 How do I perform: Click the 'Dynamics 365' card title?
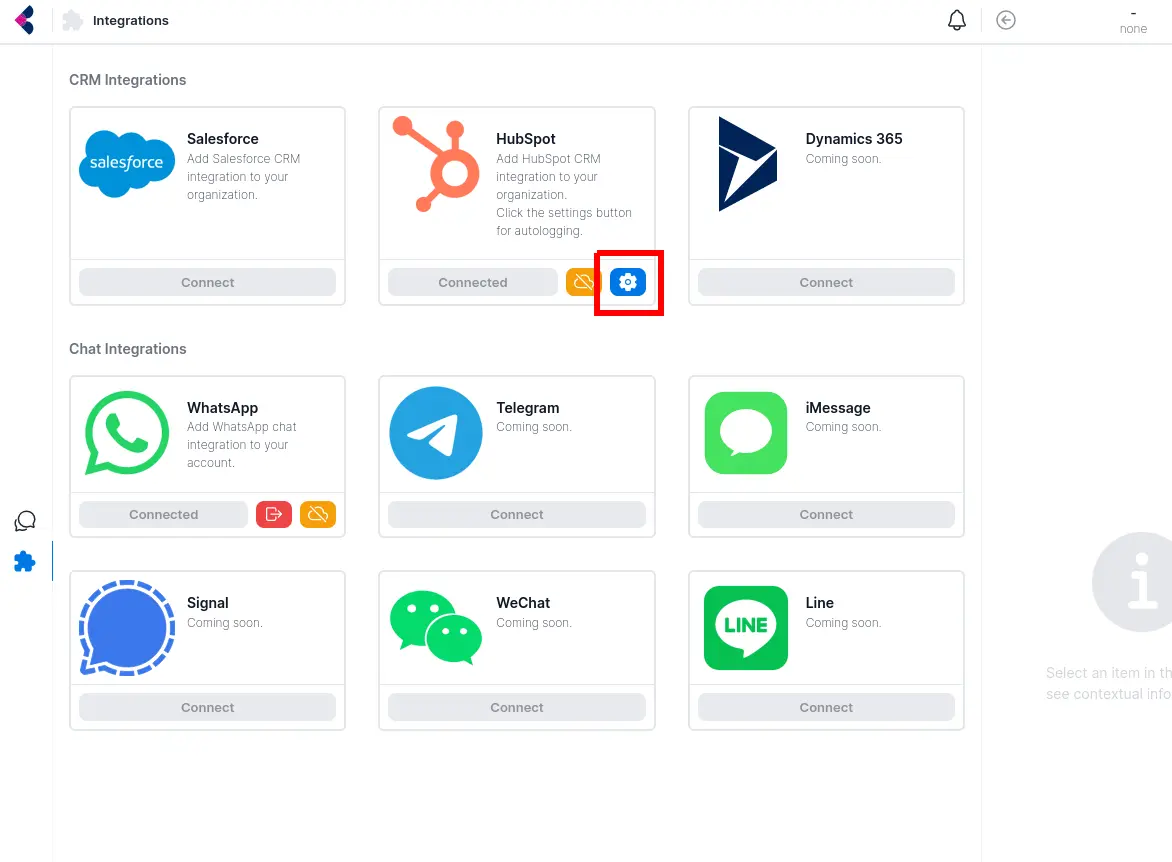click(x=854, y=138)
